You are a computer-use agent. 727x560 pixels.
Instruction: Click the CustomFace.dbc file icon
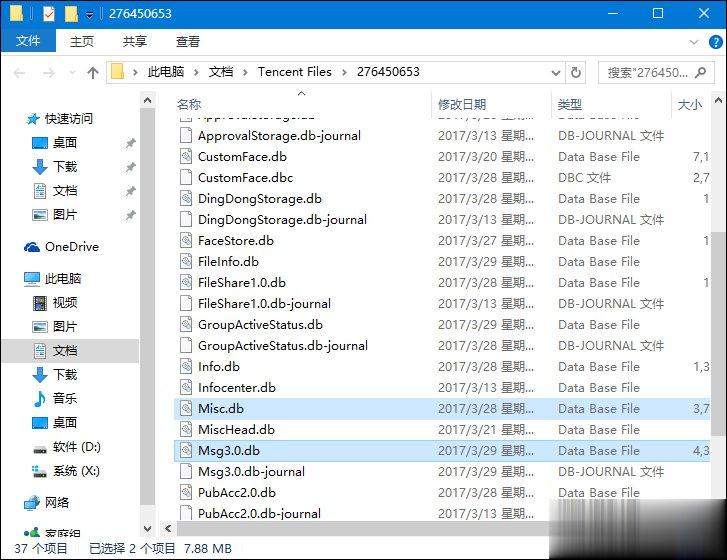(186, 178)
